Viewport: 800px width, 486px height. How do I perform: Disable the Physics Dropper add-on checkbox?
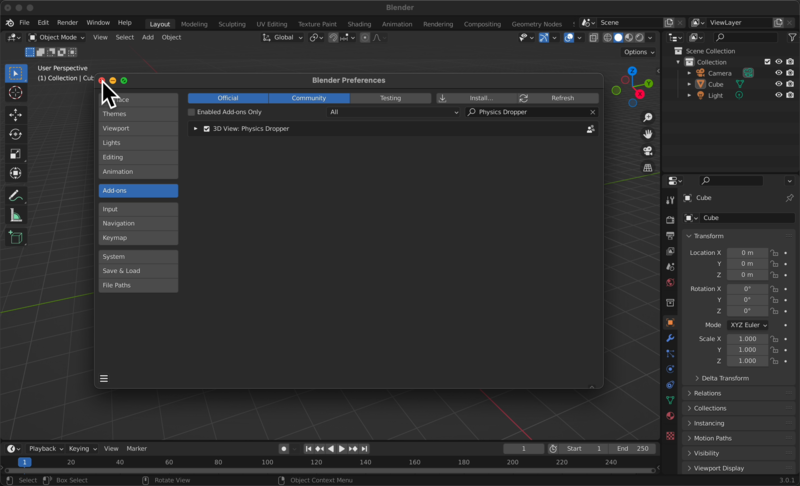coord(207,129)
